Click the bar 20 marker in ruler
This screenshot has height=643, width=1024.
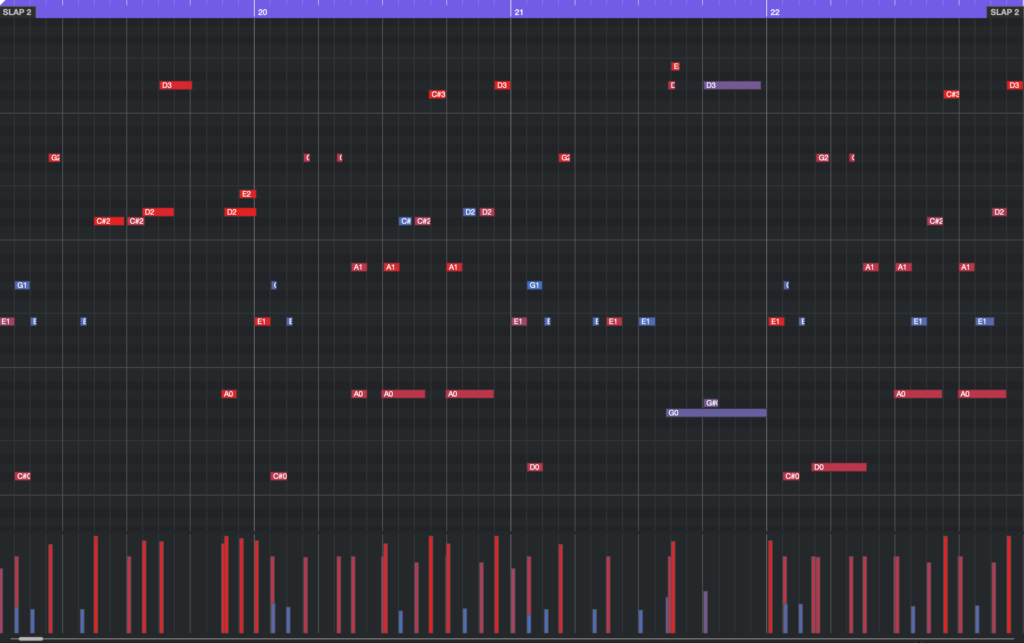pyautogui.click(x=262, y=12)
